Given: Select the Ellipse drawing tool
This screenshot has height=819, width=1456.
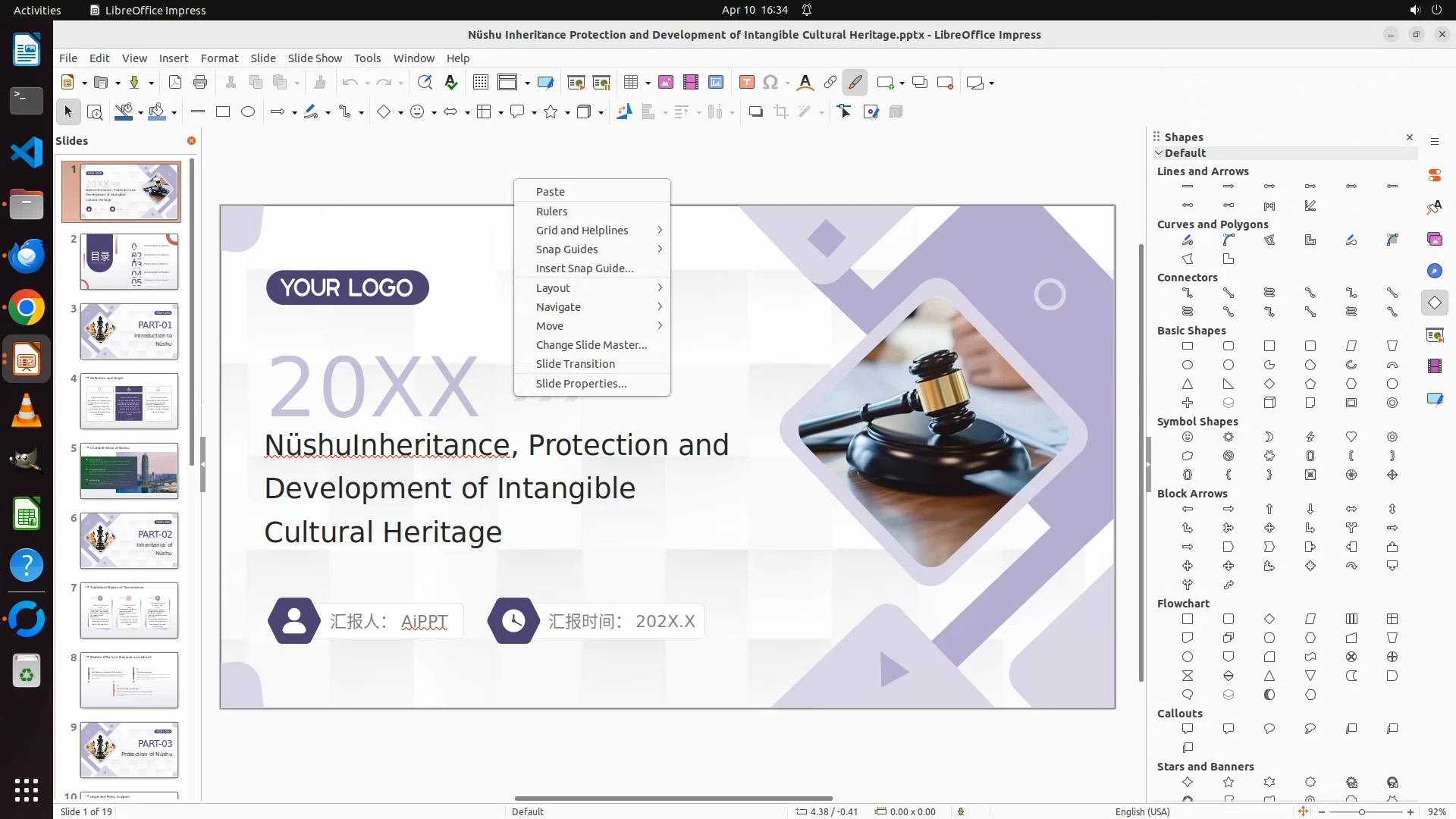Looking at the screenshot, I should 248,112.
